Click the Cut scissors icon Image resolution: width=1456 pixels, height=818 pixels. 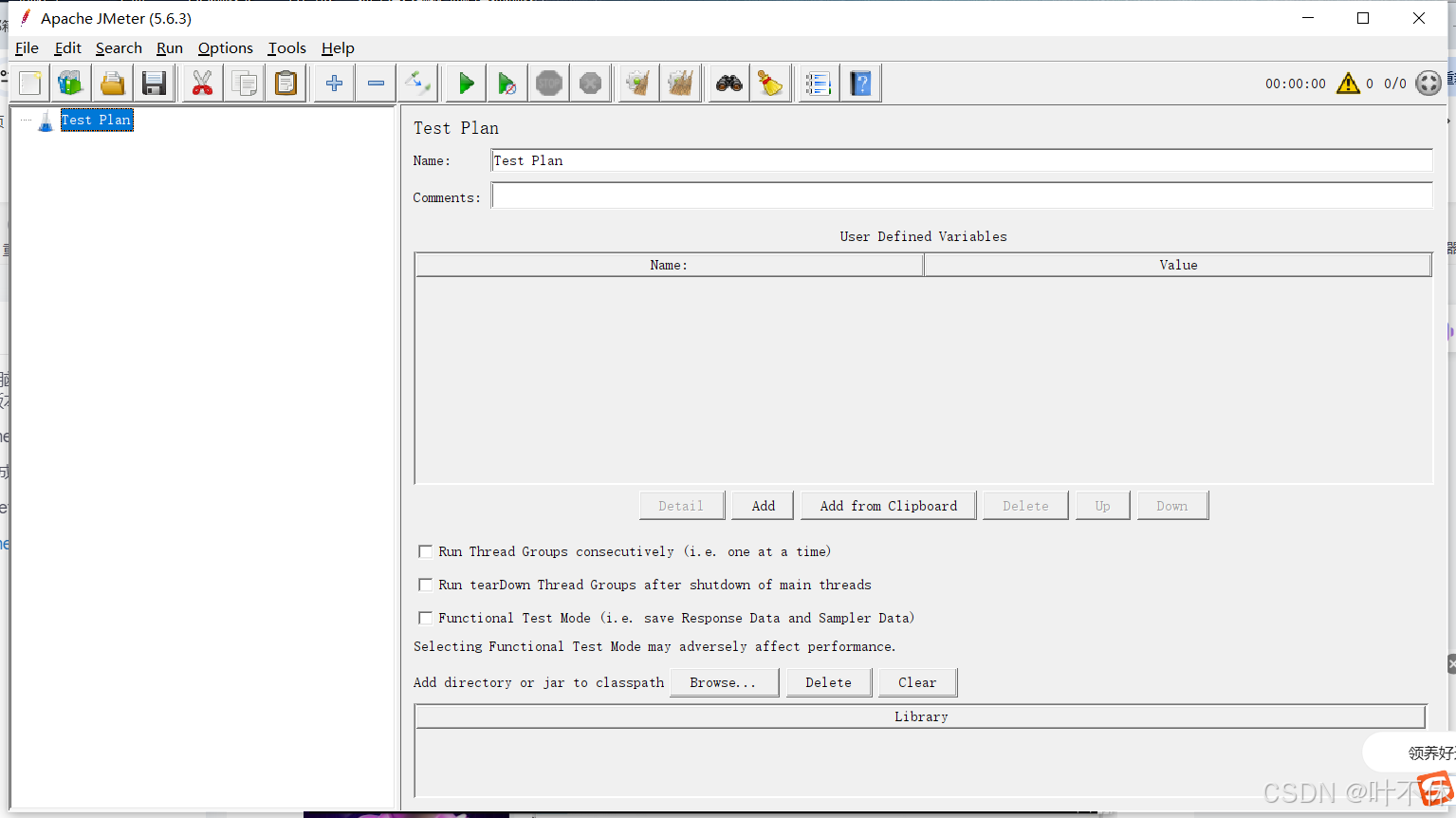click(202, 84)
